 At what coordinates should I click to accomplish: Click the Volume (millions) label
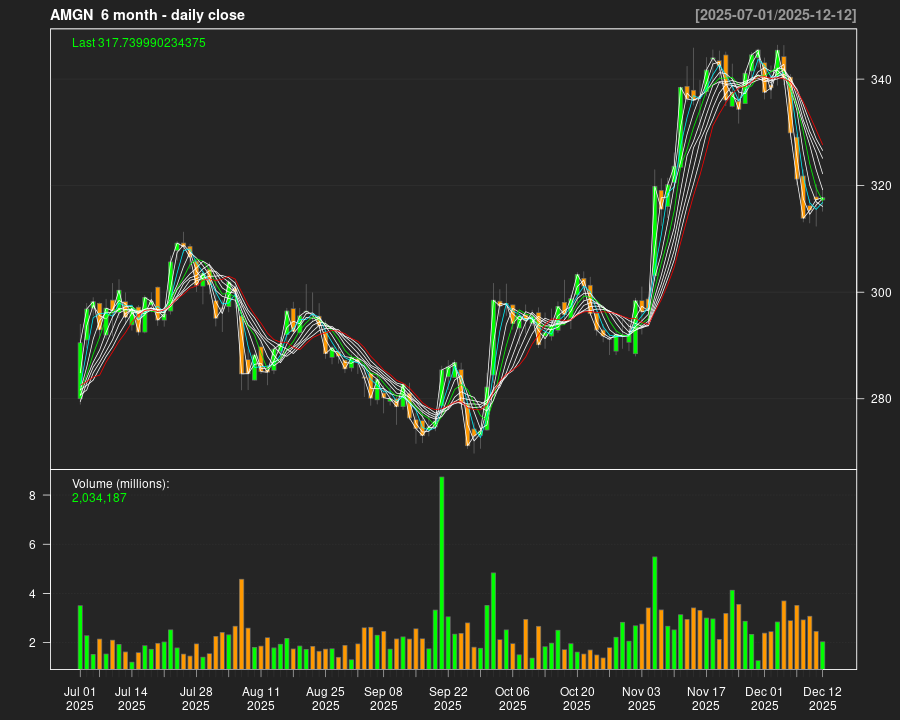(x=120, y=484)
